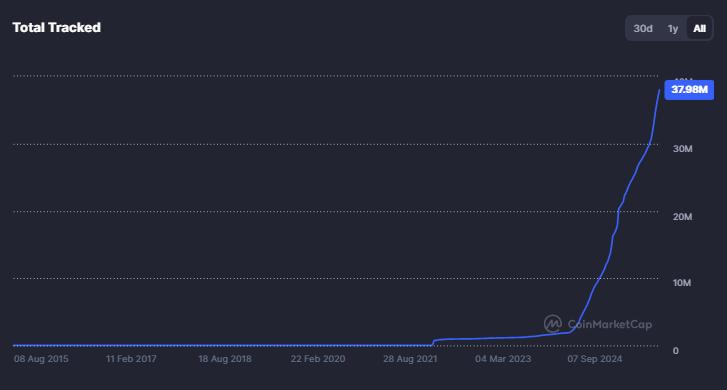Click the 11 Feb 2017 date label
The height and width of the screenshot is (390, 727).
click(x=131, y=359)
